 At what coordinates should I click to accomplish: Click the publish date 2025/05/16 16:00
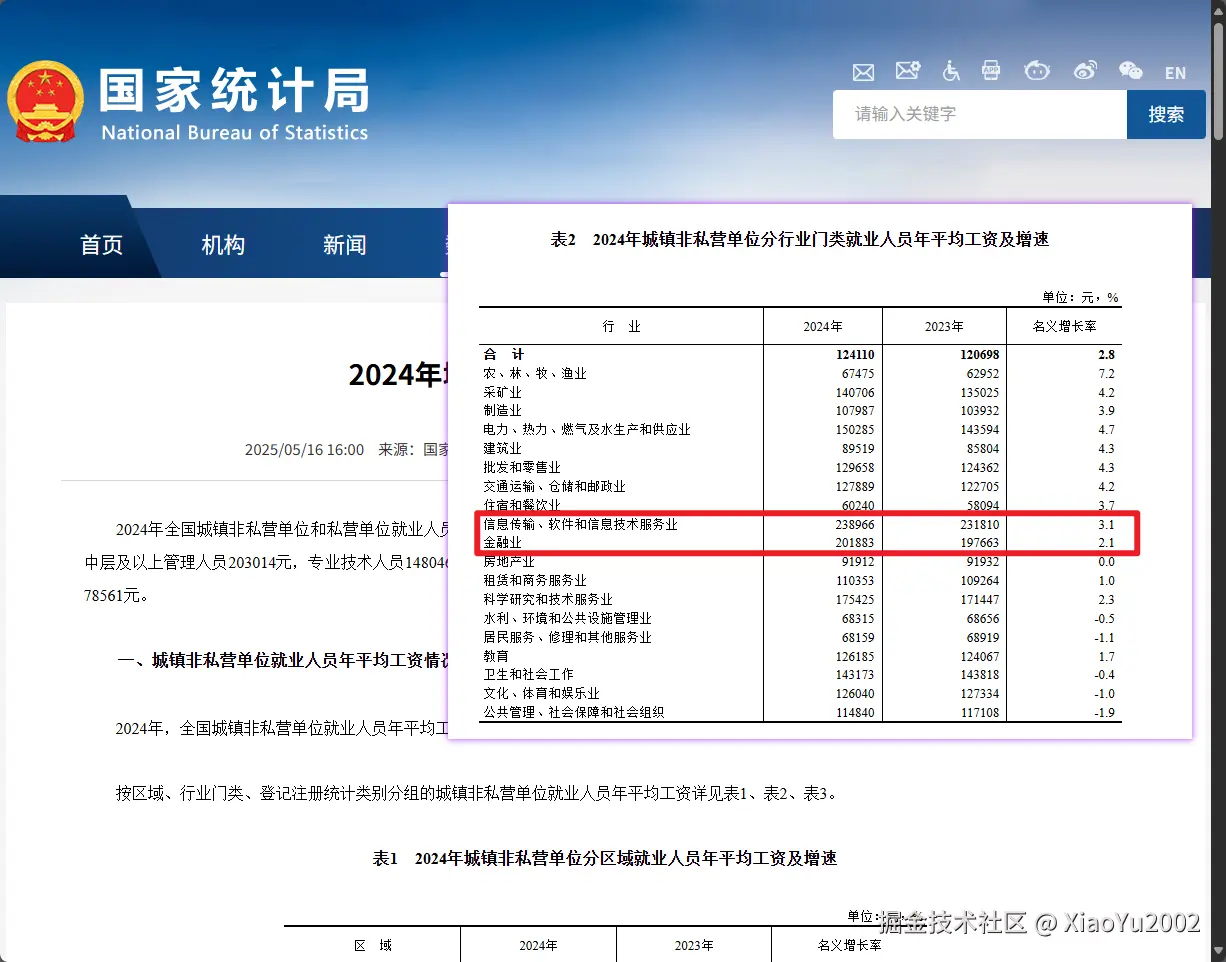coord(304,450)
